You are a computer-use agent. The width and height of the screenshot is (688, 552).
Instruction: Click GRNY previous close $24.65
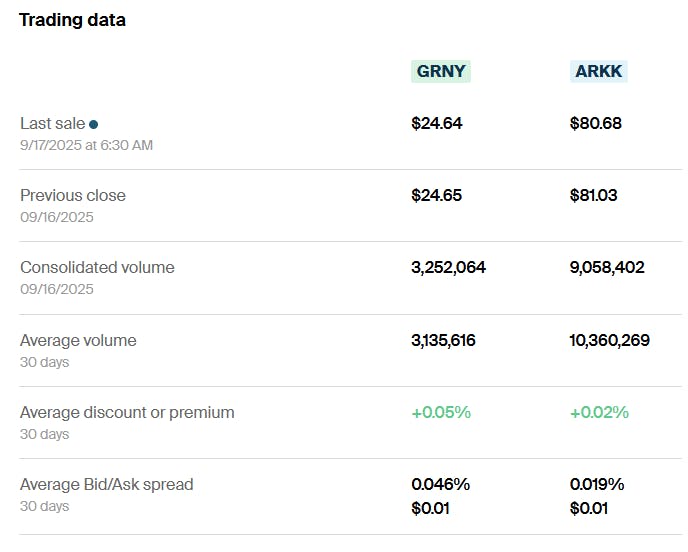coord(437,195)
